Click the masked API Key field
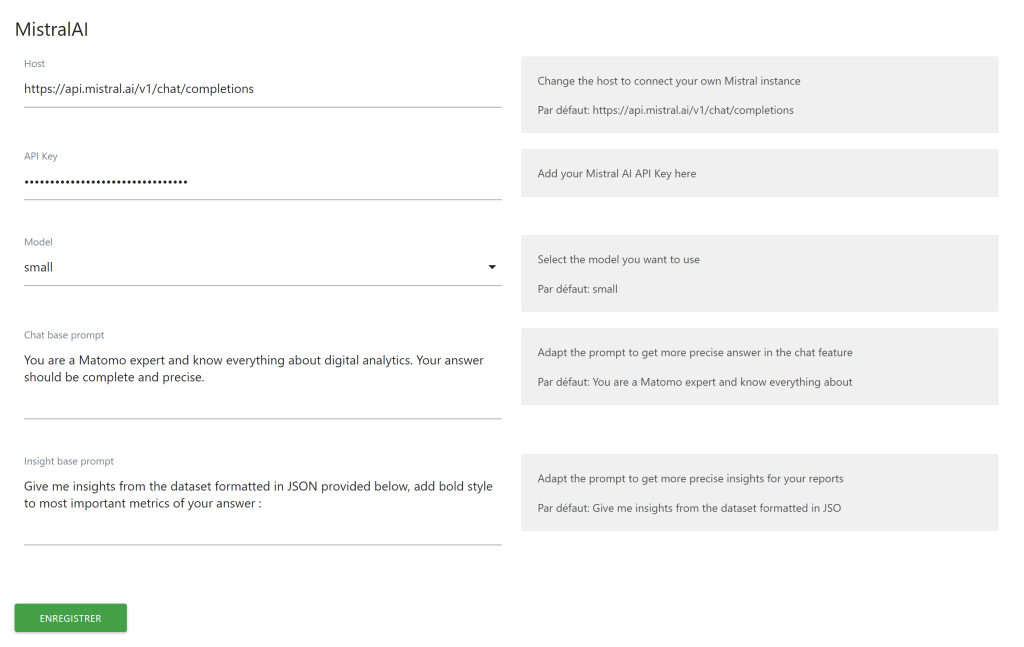The width and height of the screenshot is (1024, 647). click(x=262, y=181)
